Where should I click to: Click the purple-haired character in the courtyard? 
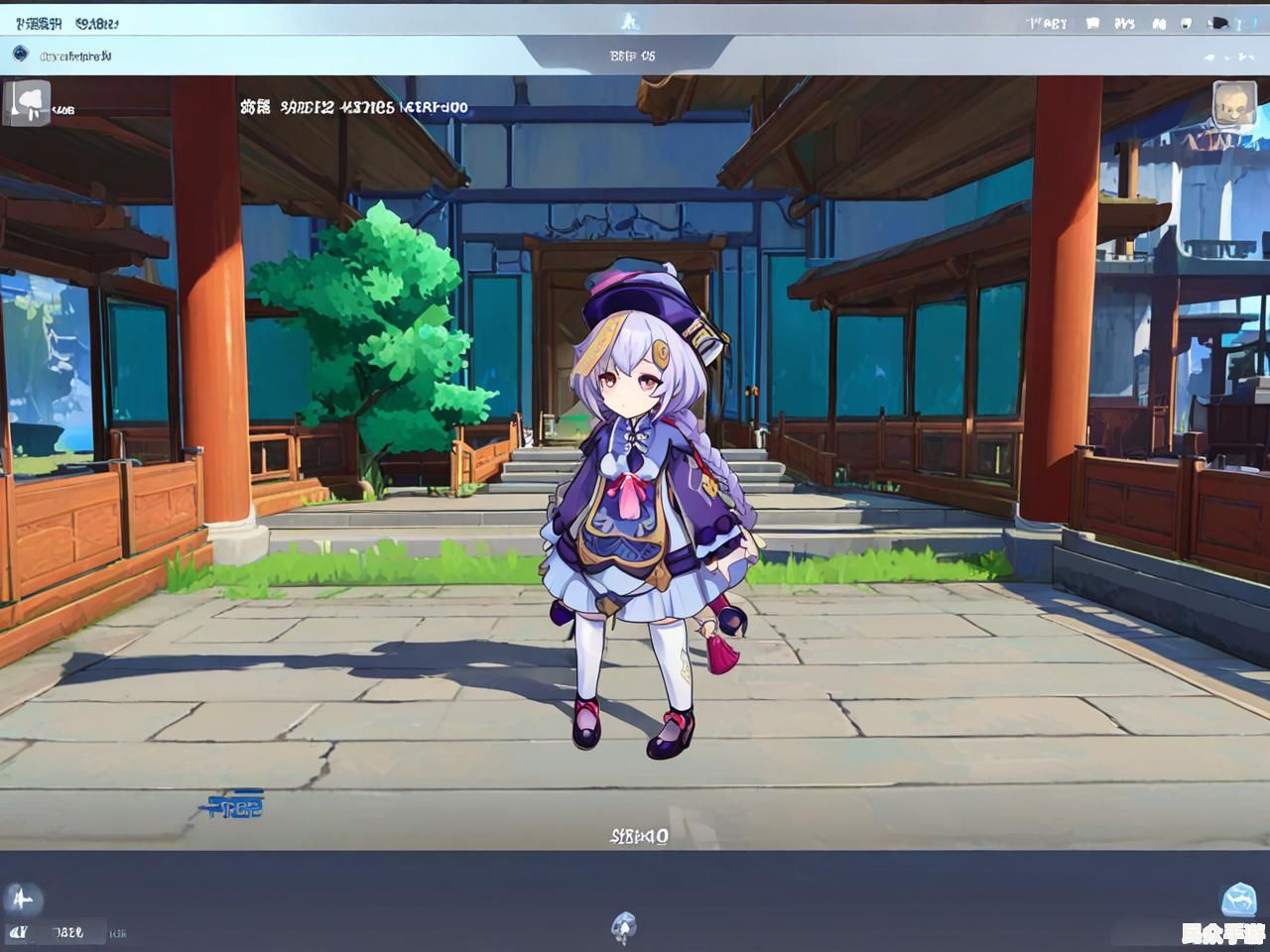pyautogui.click(x=643, y=506)
